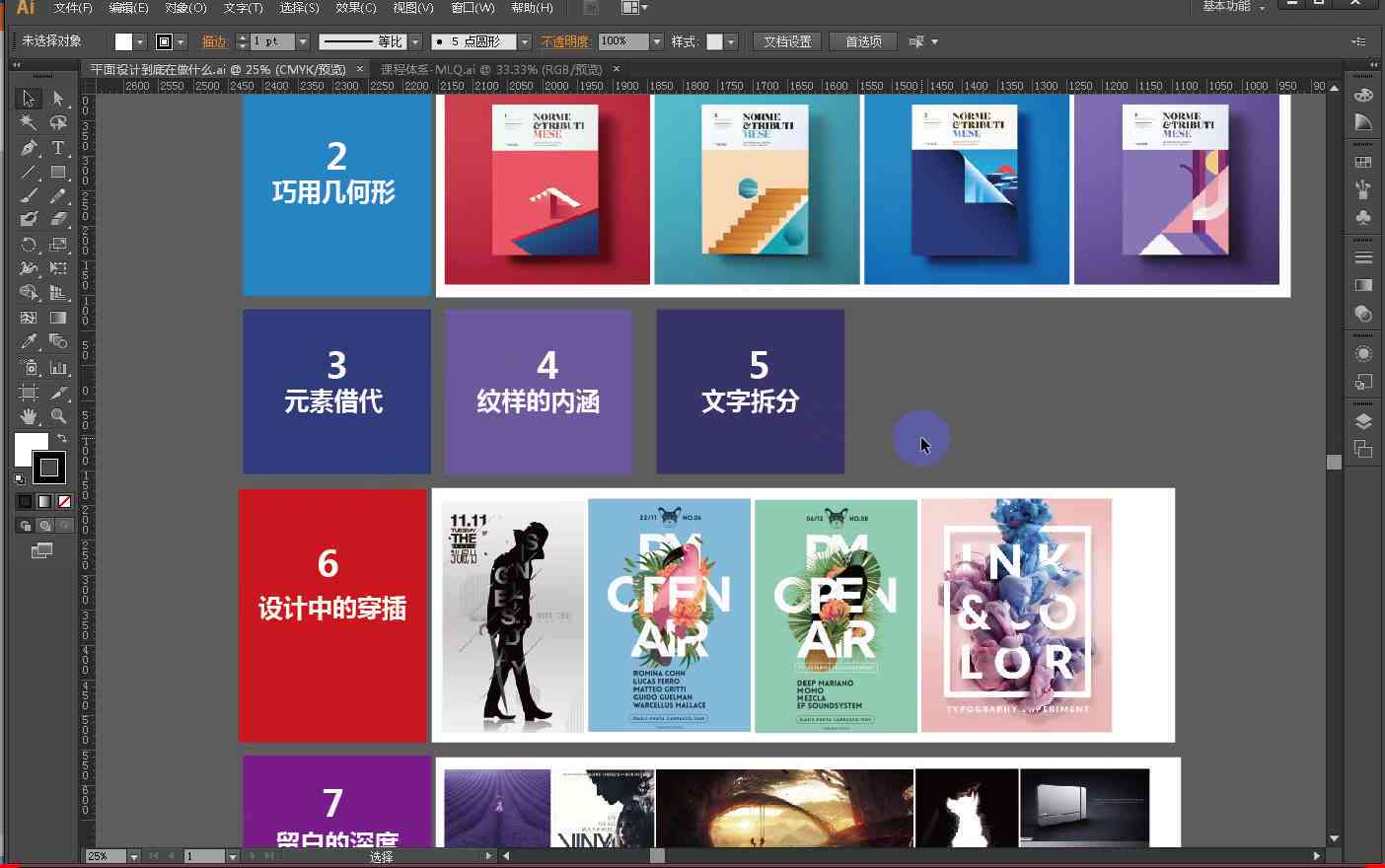Open 效果(C) menu
Screen dimensions: 1385x868
356,8
